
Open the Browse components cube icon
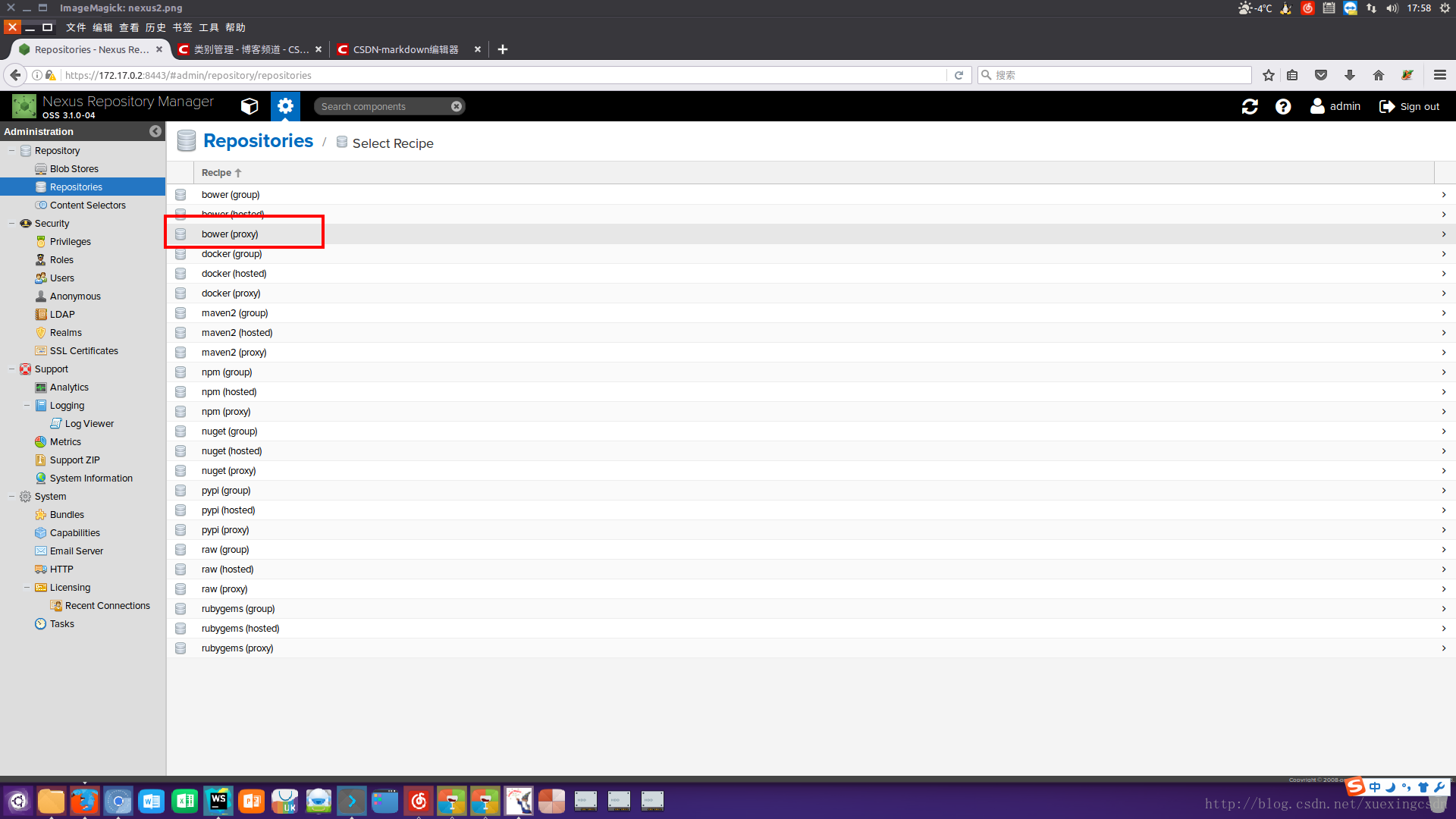pos(249,106)
